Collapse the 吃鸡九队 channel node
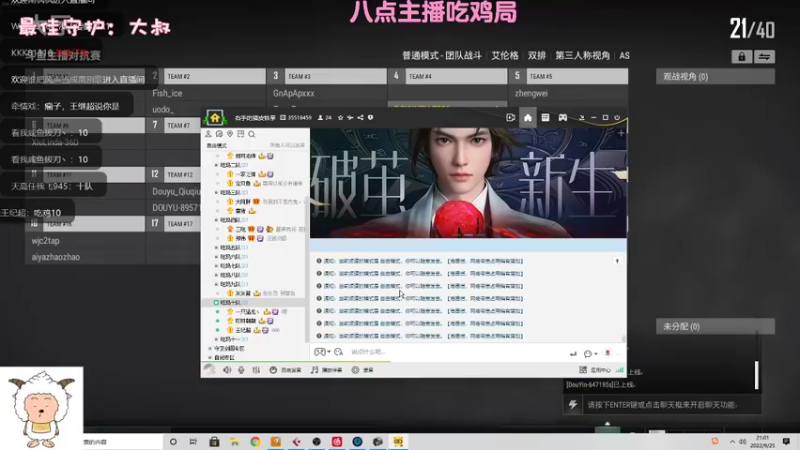The width and height of the screenshot is (800, 450). tap(216, 284)
